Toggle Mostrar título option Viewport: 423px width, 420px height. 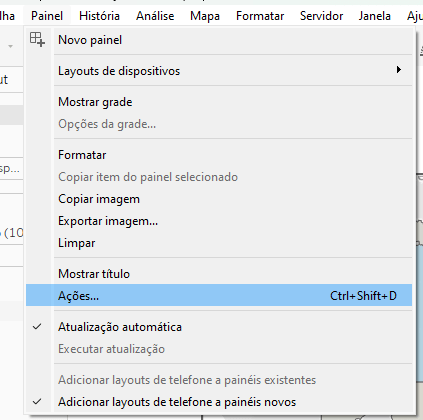point(219,274)
